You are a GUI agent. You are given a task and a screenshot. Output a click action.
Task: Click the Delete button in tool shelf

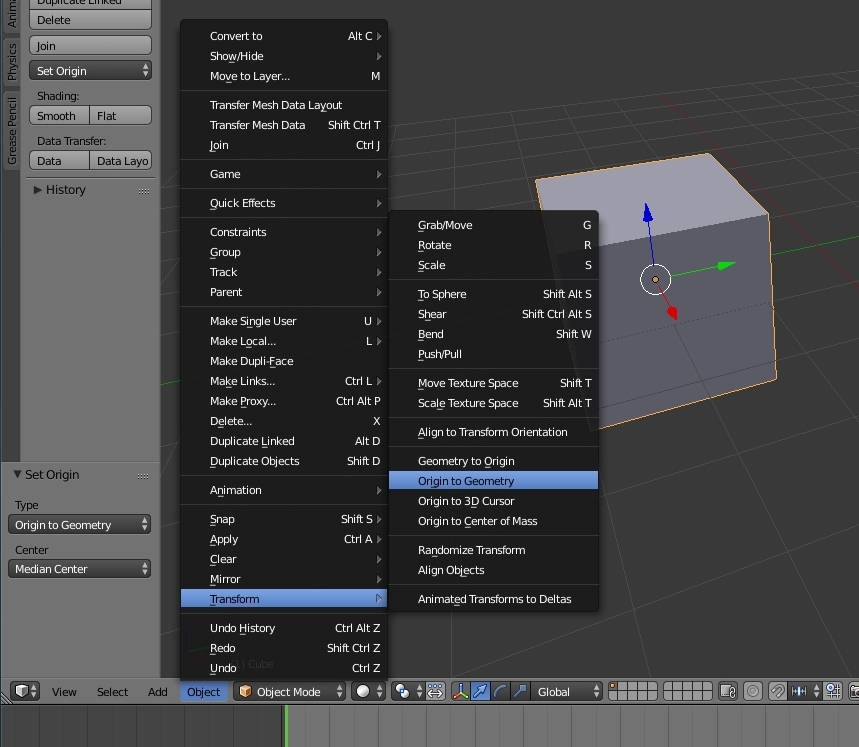click(90, 20)
